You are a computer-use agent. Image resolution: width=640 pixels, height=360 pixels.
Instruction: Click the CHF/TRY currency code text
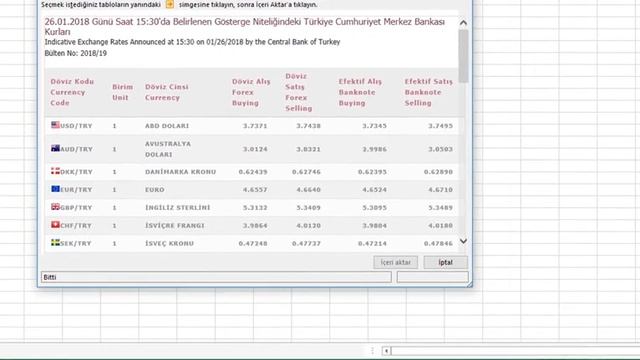(76, 226)
